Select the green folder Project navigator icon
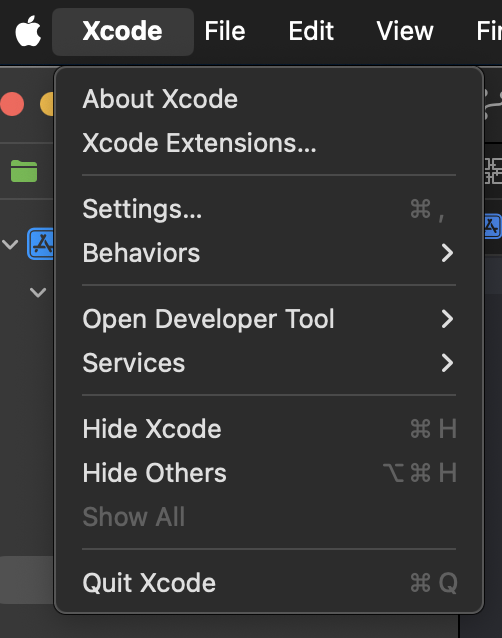The image size is (502, 638). pos(24,171)
